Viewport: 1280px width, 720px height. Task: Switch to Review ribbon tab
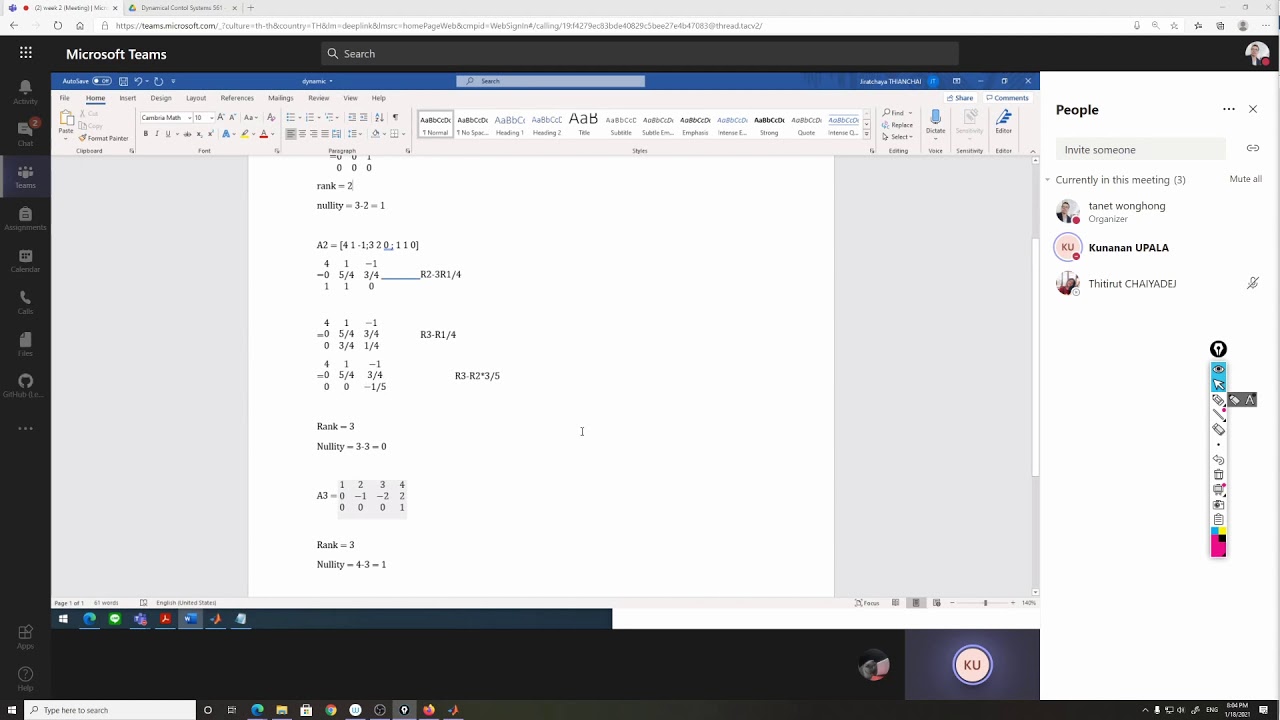pyautogui.click(x=319, y=98)
